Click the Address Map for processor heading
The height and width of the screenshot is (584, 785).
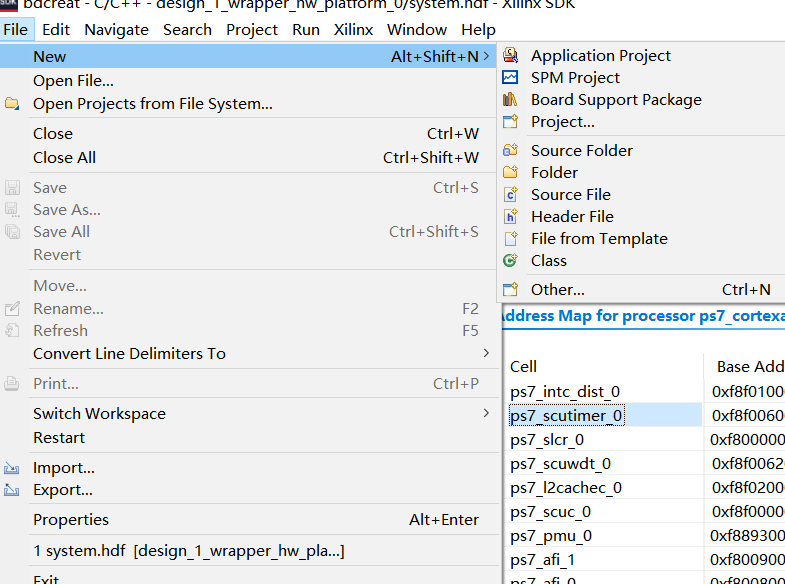(643, 316)
